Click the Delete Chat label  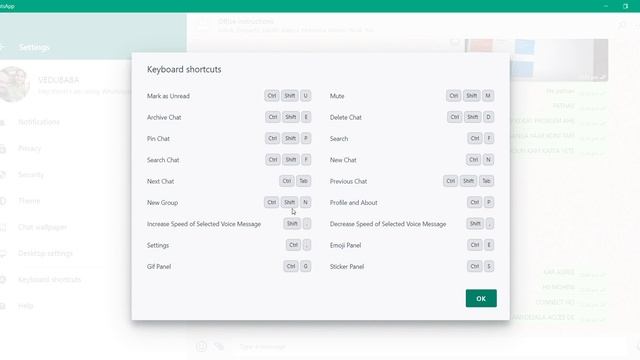[x=346, y=117]
